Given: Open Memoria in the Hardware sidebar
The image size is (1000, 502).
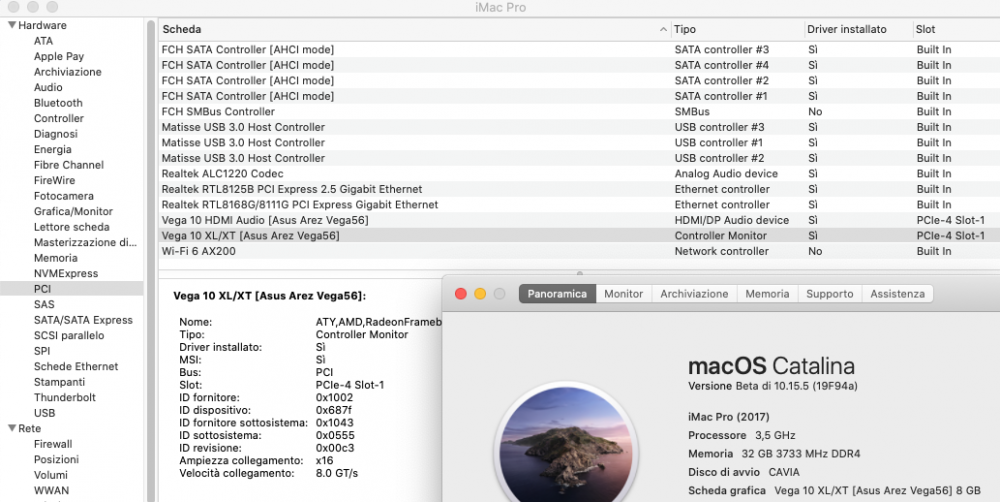Looking at the screenshot, I should pyautogui.click(x=55, y=258).
